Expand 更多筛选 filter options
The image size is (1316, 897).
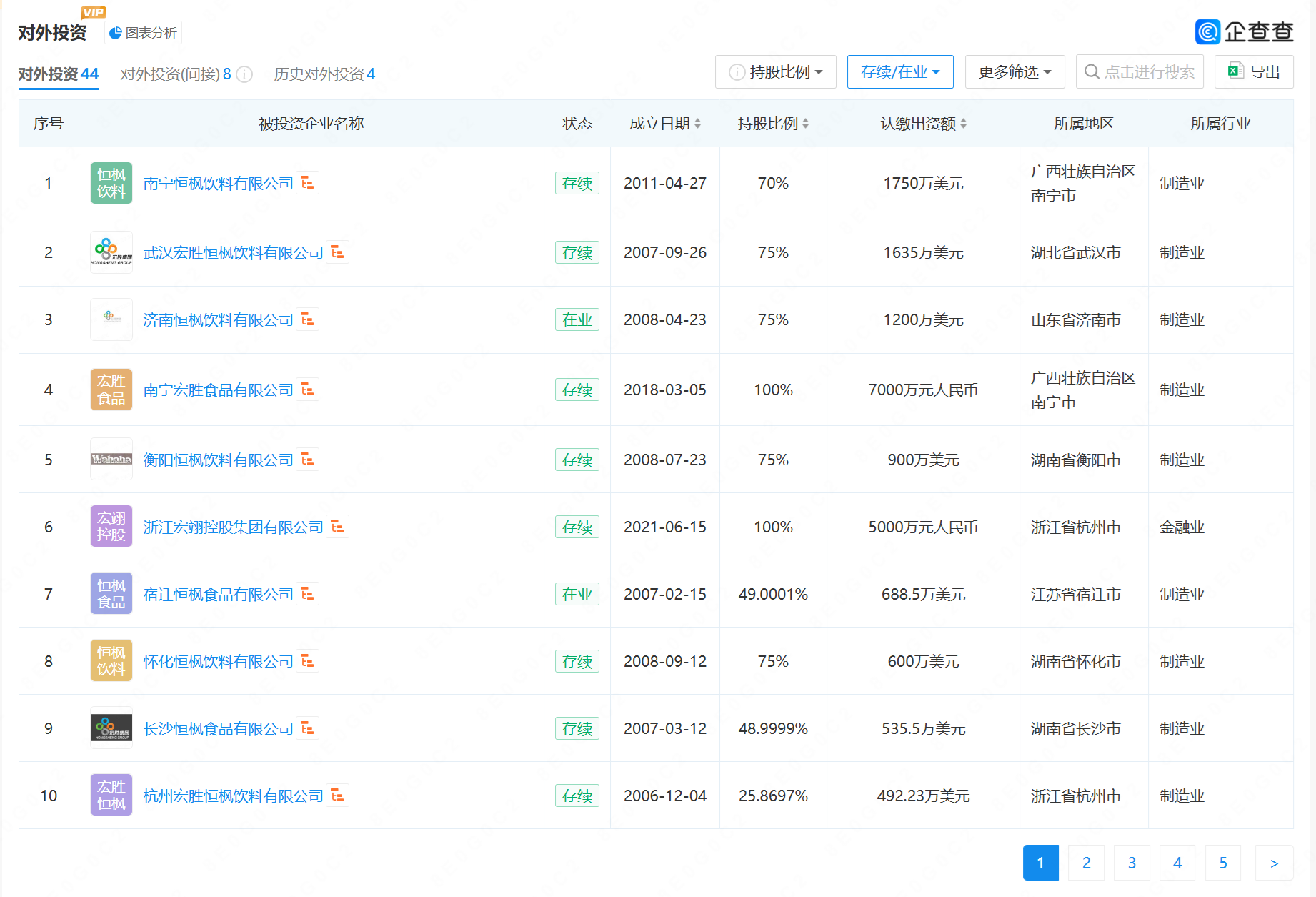click(x=1015, y=72)
